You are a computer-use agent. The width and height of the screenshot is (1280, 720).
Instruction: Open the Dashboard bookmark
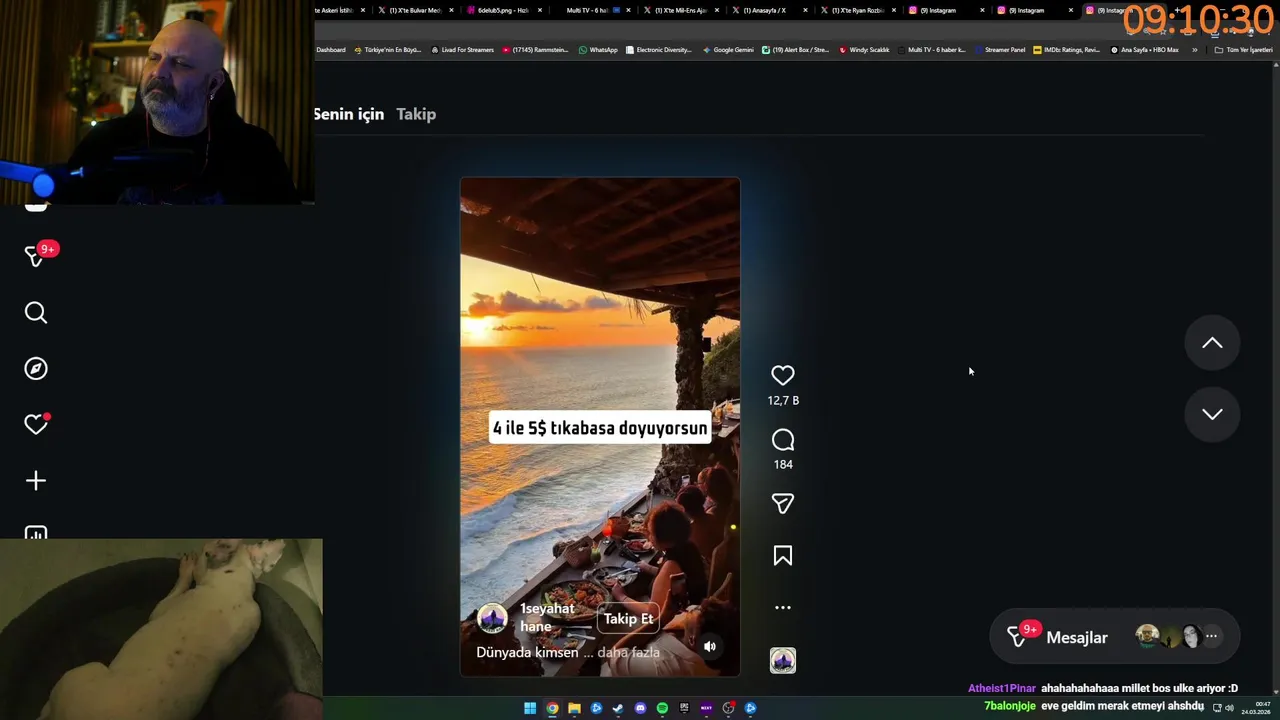(331, 50)
